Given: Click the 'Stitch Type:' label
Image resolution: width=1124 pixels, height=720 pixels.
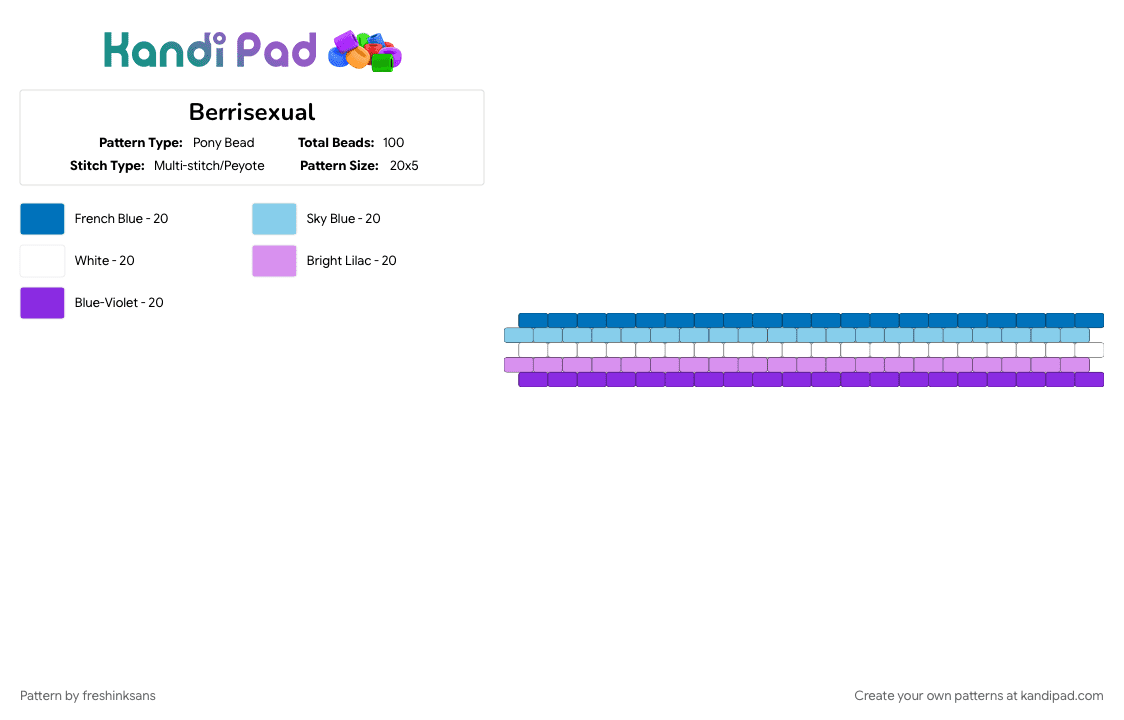Looking at the screenshot, I should click(x=107, y=166).
